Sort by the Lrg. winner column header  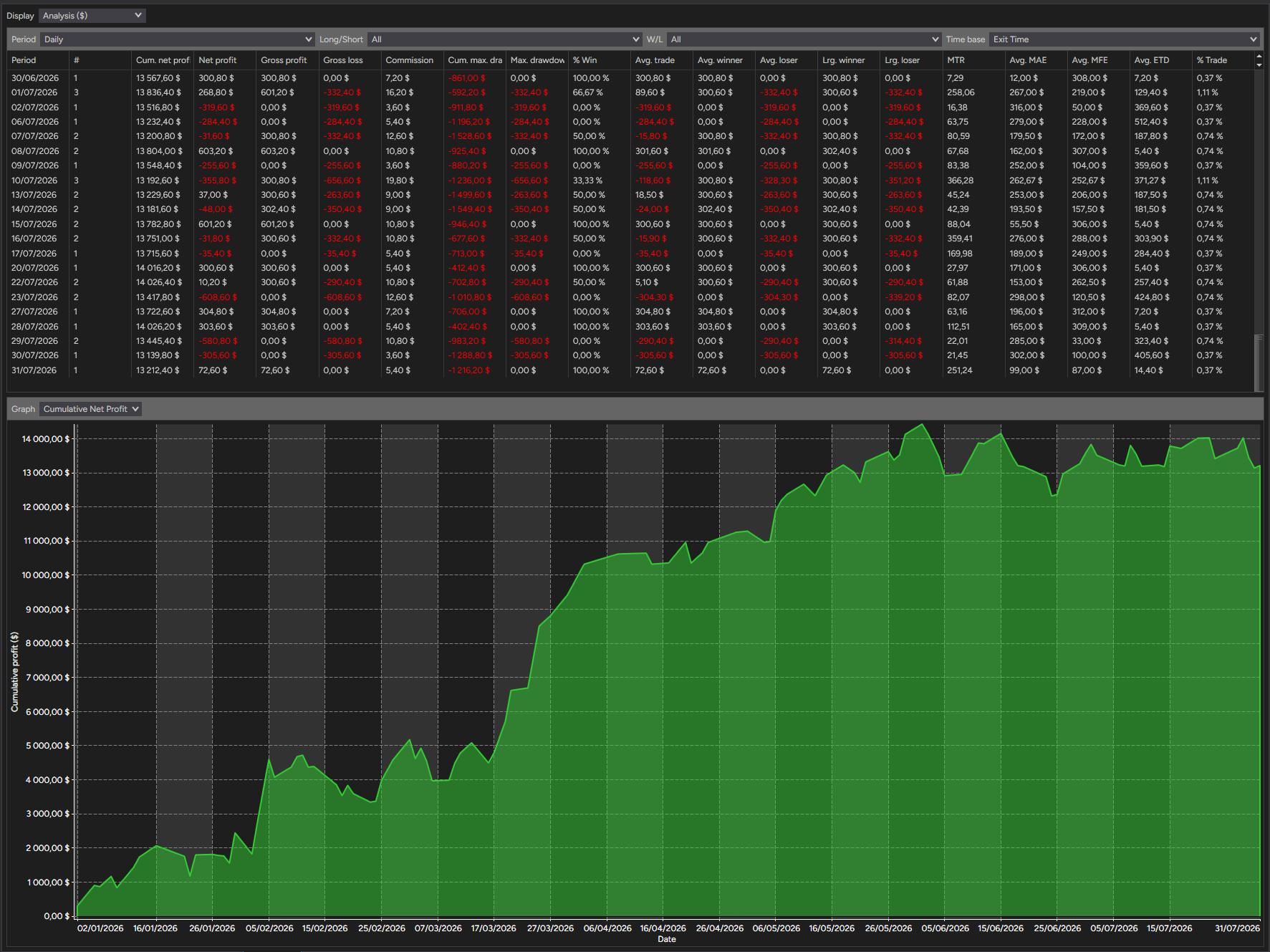[x=848, y=60]
